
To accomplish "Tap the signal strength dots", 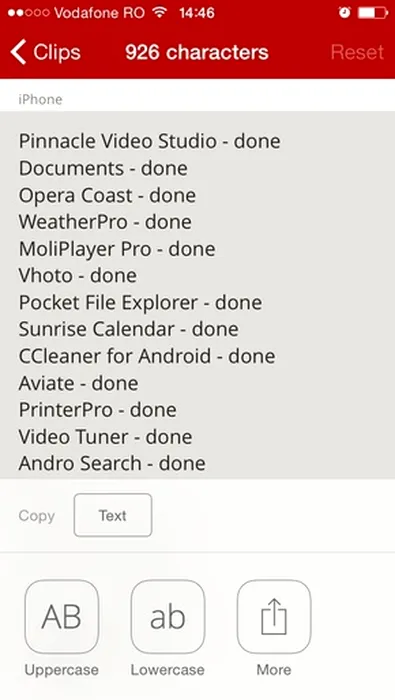I will 28,12.
